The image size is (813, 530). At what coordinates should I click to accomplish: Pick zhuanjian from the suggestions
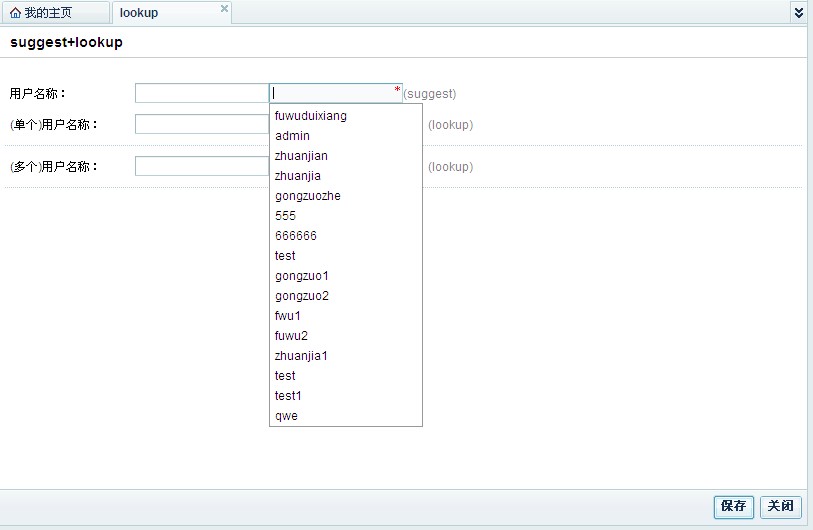pyautogui.click(x=346, y=156)
